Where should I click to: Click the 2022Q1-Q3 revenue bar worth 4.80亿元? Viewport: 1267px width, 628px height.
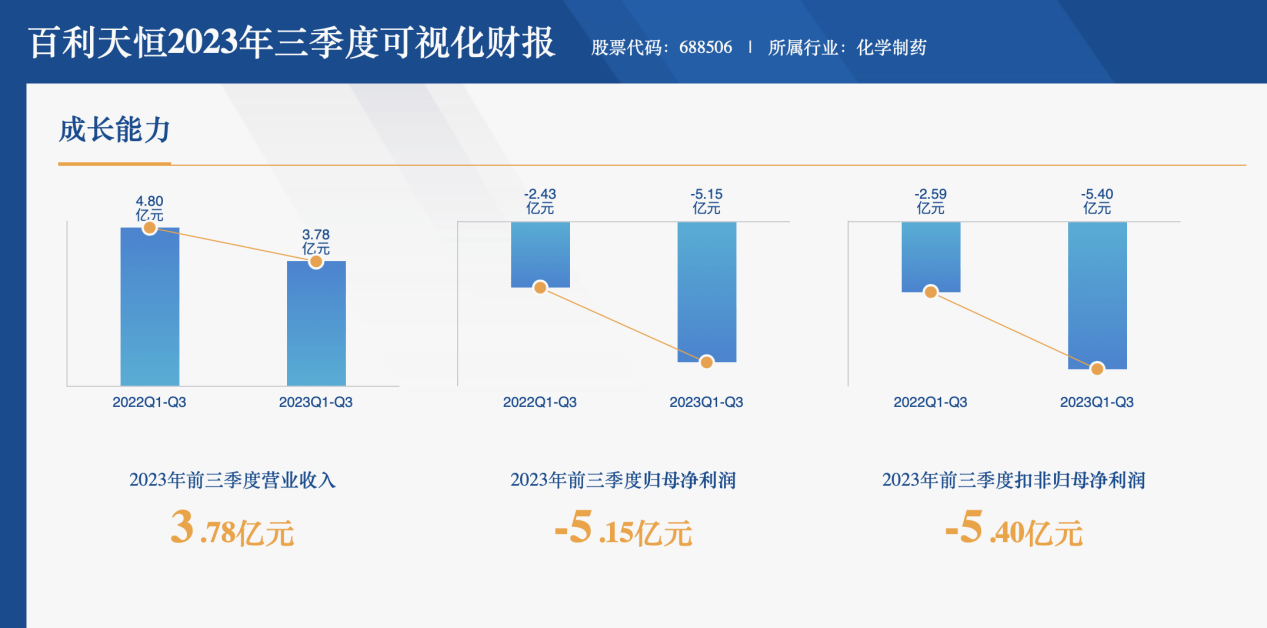click(x=150, y=306)
